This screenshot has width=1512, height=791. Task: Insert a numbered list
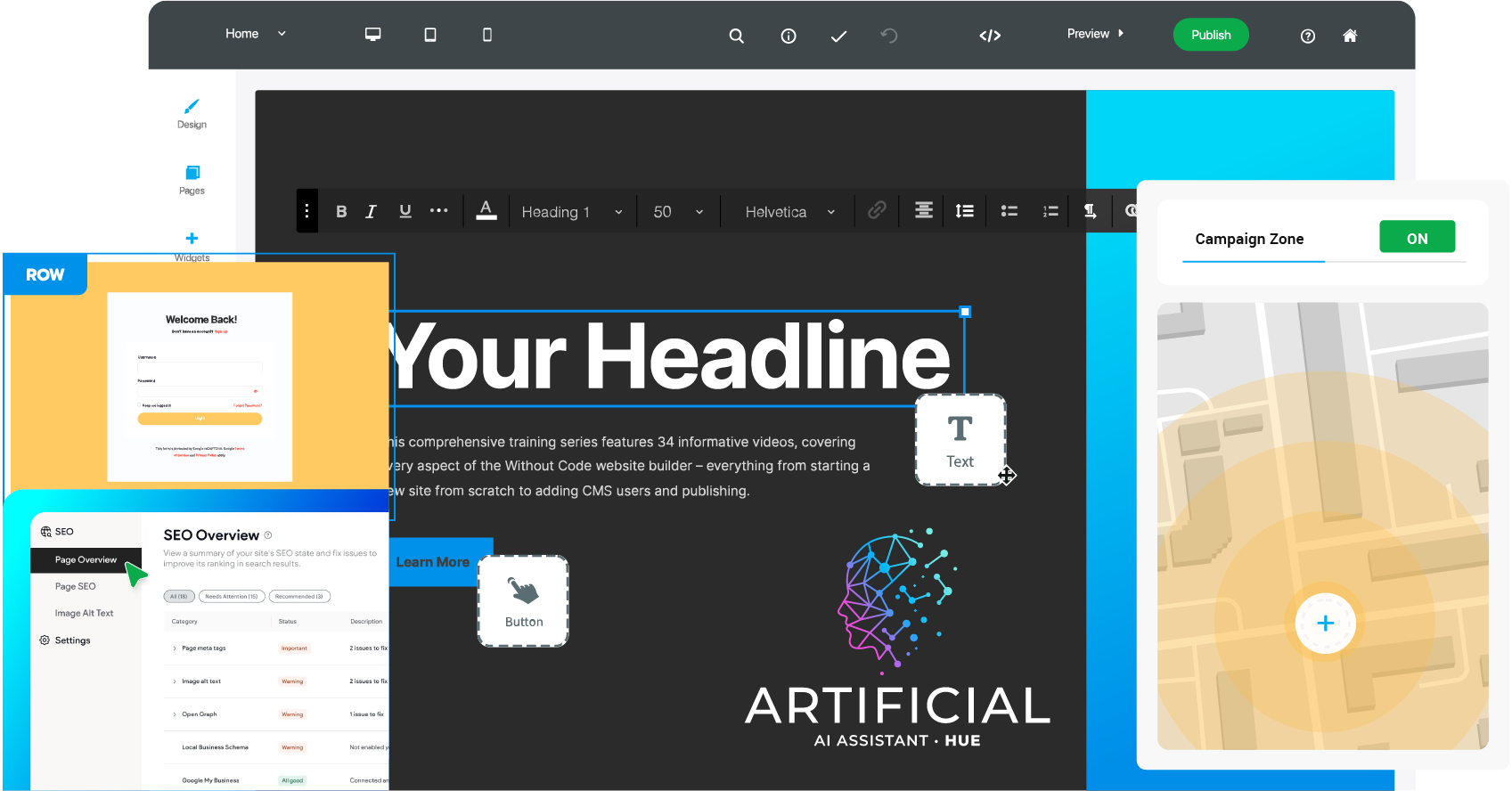pyautogui.click(x=1050, y=211)
